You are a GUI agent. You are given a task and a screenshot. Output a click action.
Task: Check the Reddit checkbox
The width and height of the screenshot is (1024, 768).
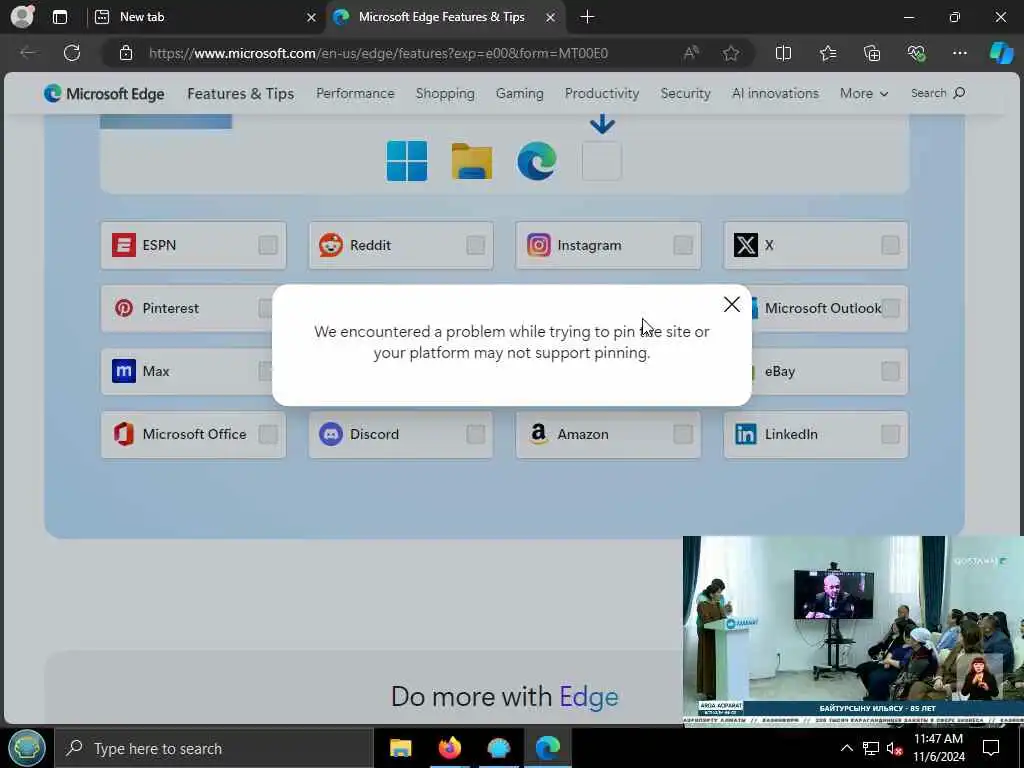(x=475, y=246)
